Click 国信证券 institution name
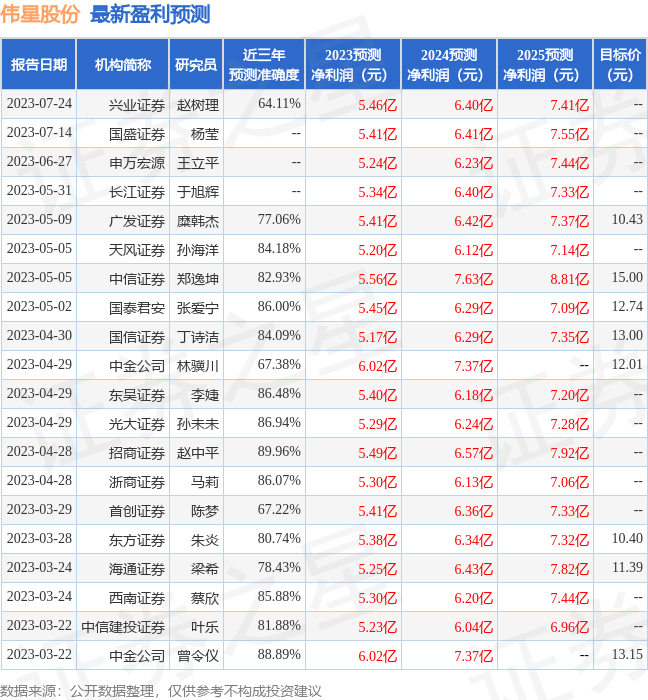The width and height of the screenshot is (648, 700). pos(137,338)
